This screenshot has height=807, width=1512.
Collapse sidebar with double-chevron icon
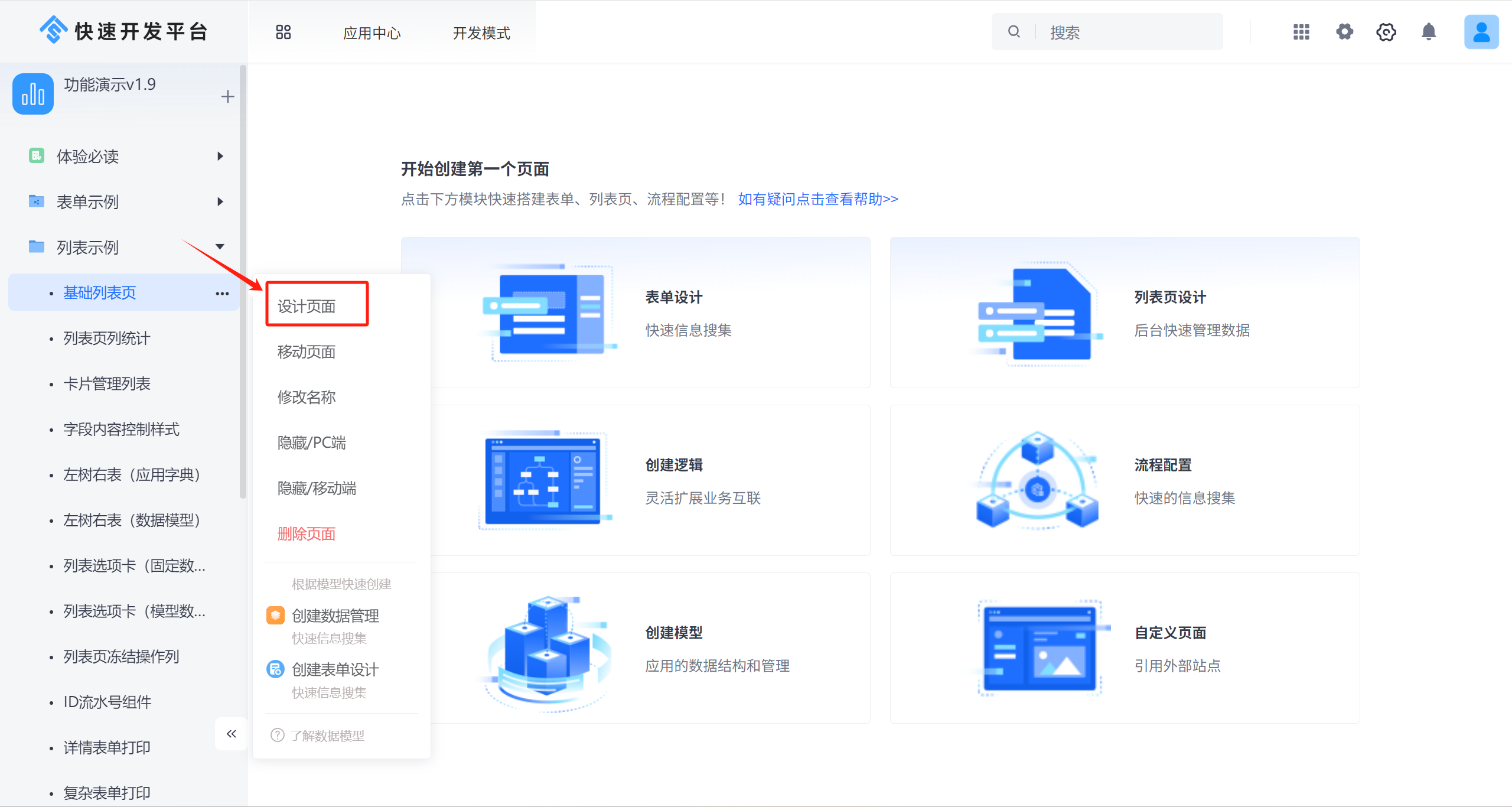point(231,734)
